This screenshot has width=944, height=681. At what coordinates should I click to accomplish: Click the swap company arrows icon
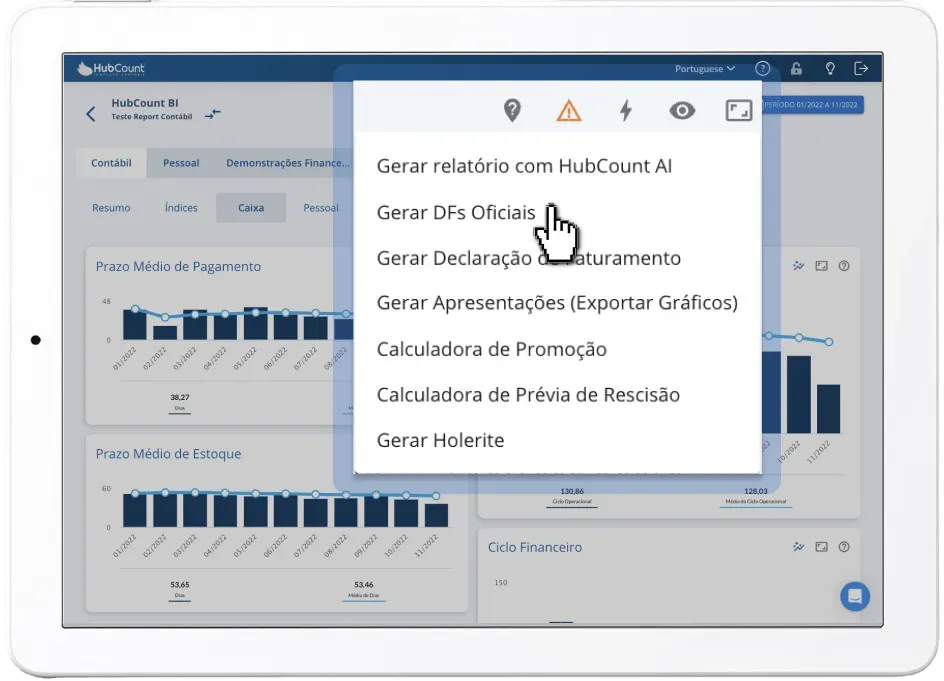(213, 114)
